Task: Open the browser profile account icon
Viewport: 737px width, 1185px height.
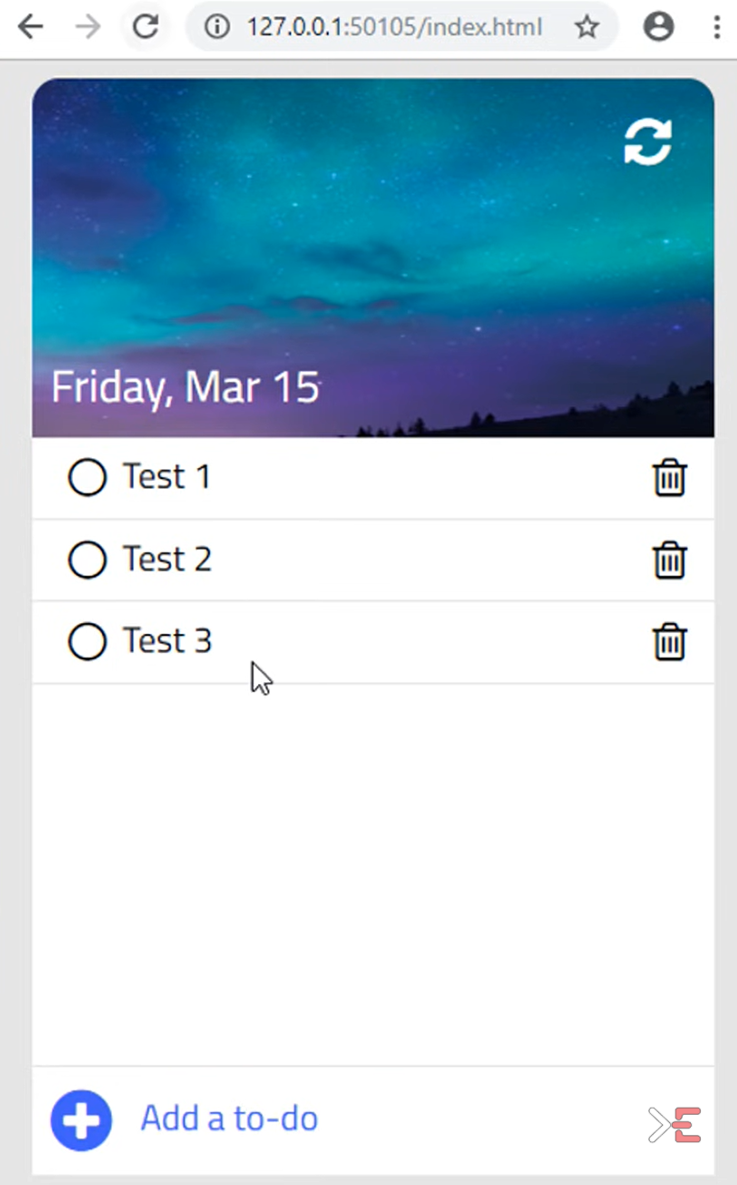Action: click(x=658, y=27)
